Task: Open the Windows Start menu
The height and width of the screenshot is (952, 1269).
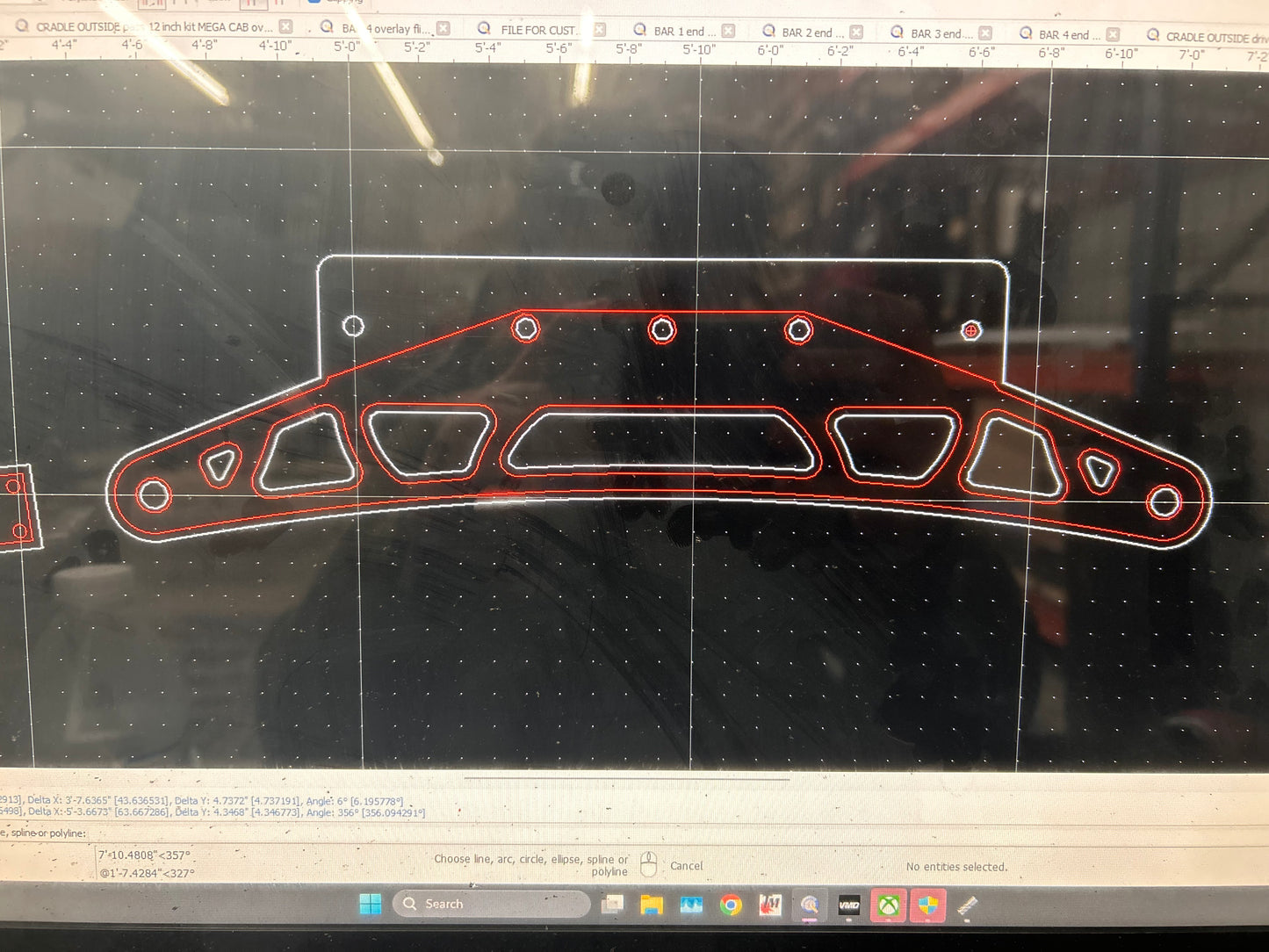Action: point(371,904)
